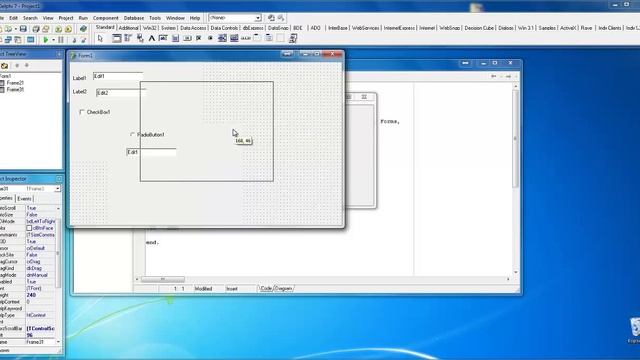Switch to the Data Access palette tab

[x=193, y=28]
